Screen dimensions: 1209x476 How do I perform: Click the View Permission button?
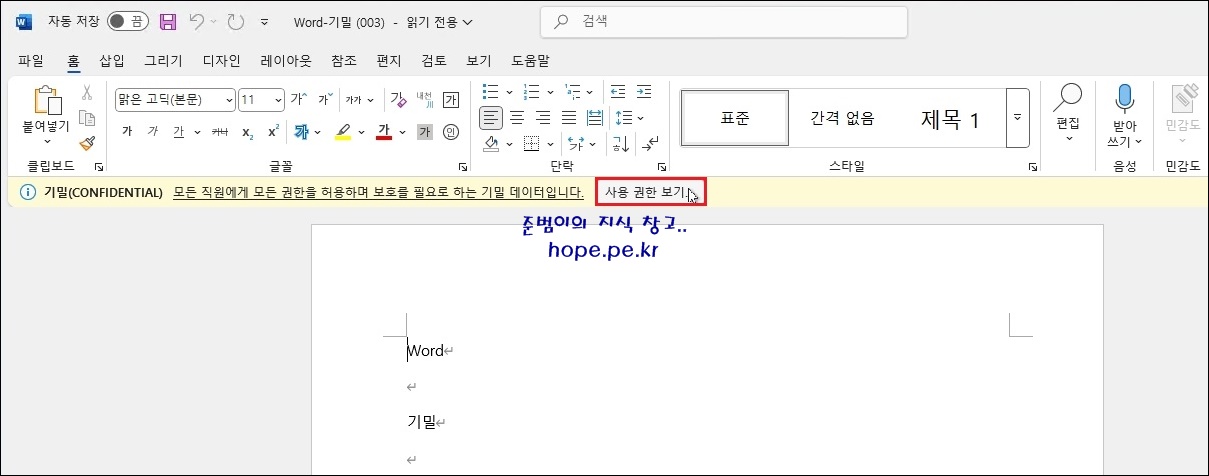click(650, 192)
